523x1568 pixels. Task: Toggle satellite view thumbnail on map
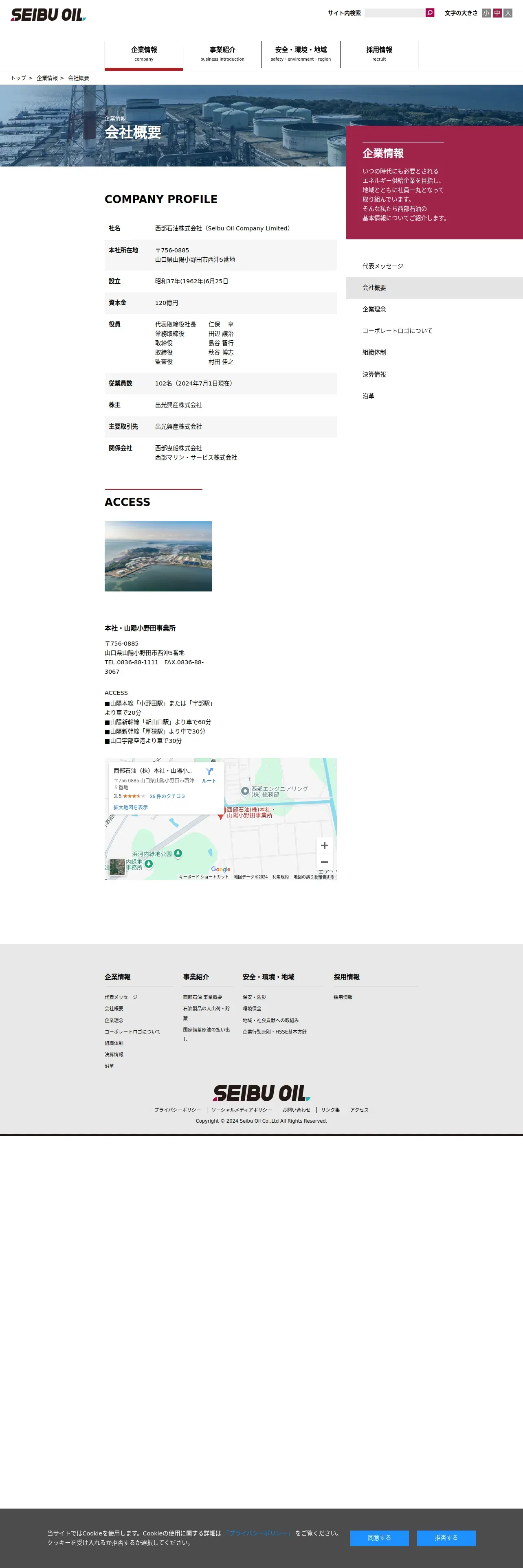click(x=117, y=867)
